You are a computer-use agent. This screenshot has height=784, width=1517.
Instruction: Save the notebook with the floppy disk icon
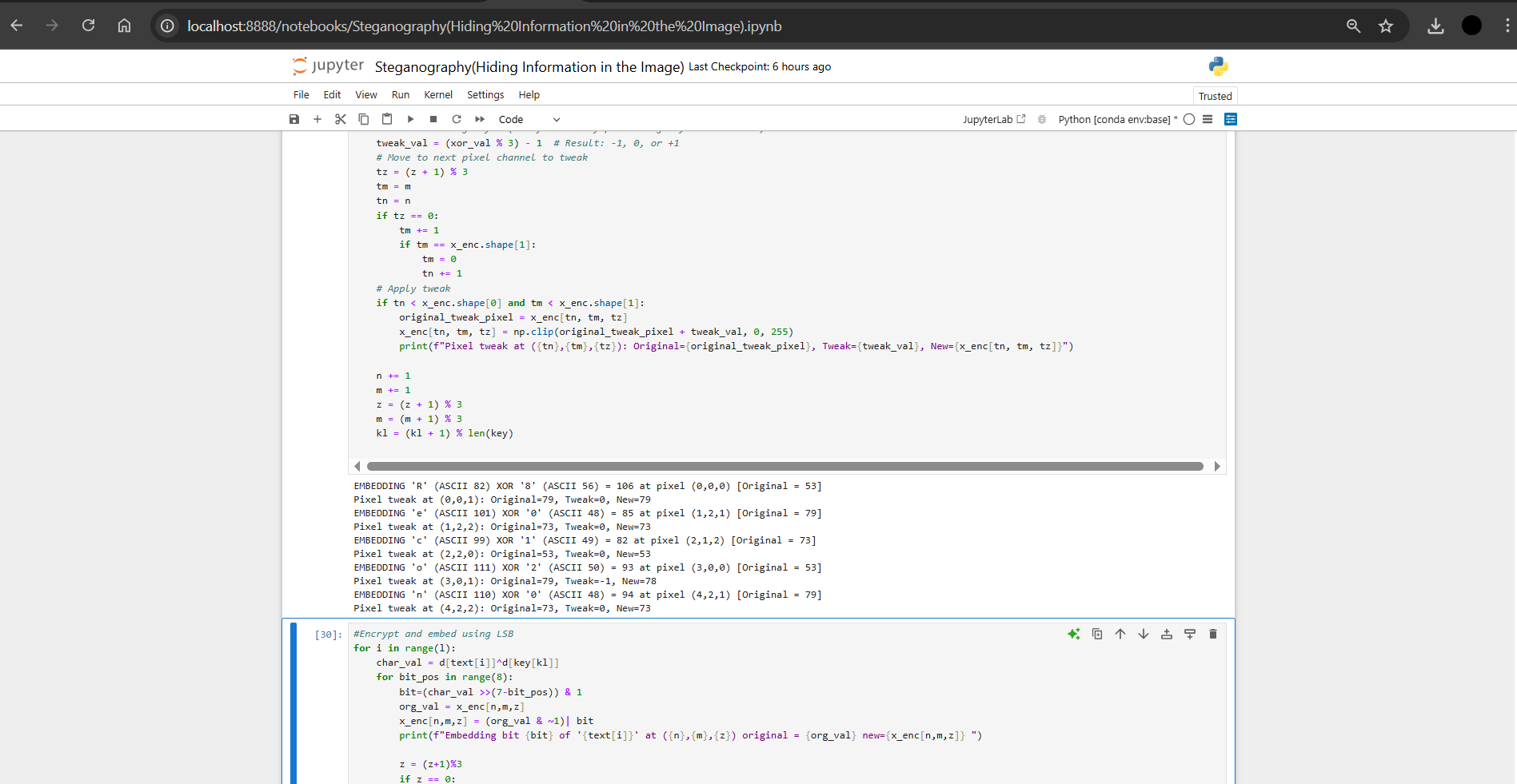tap(294, 119)
